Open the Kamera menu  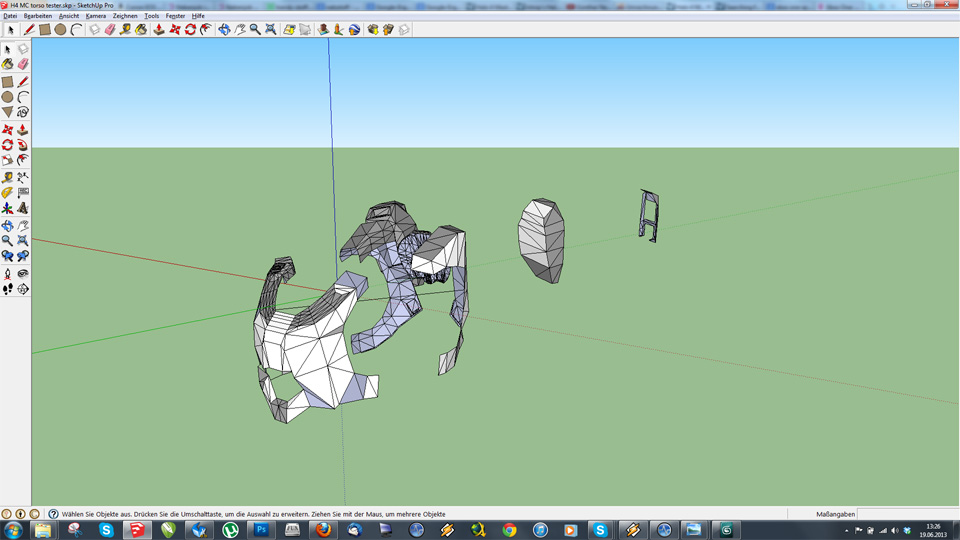(95, 16)
